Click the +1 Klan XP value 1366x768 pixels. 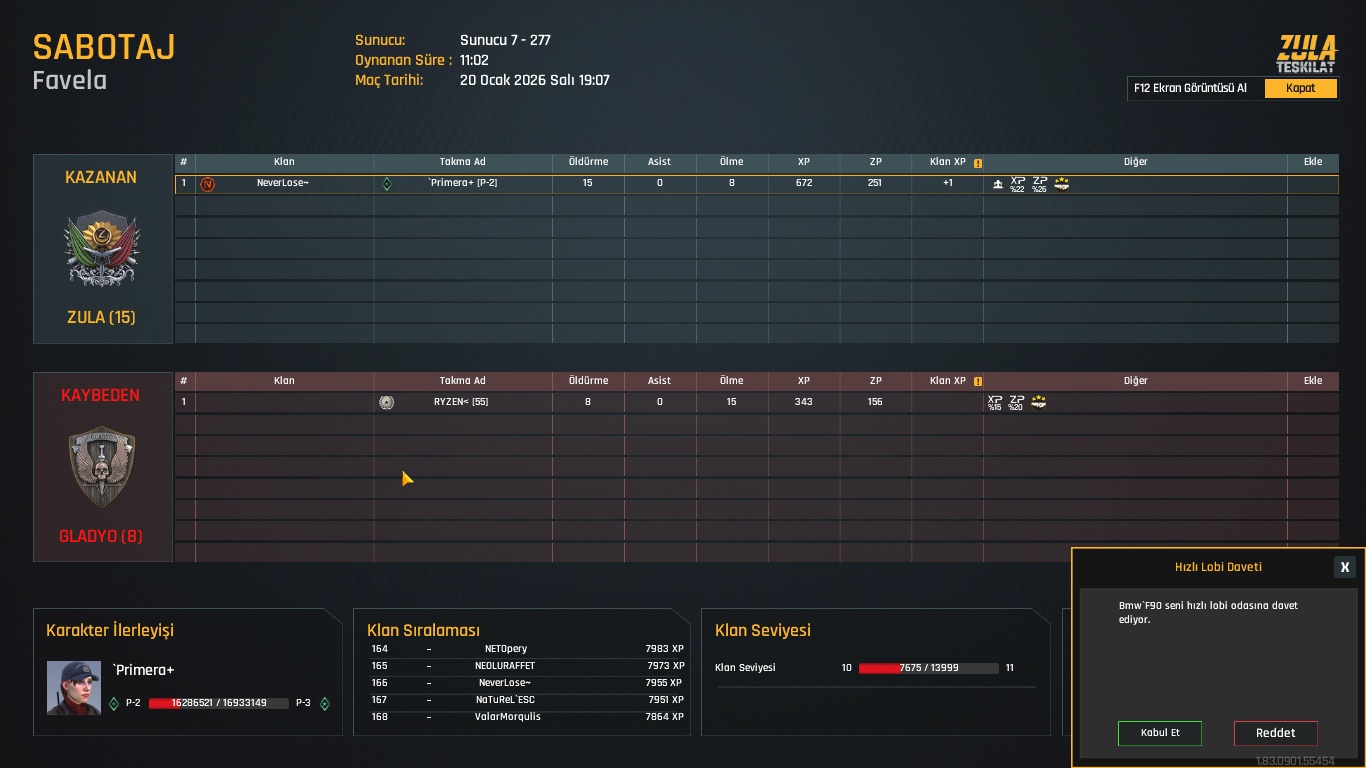(x=948, y=184)
